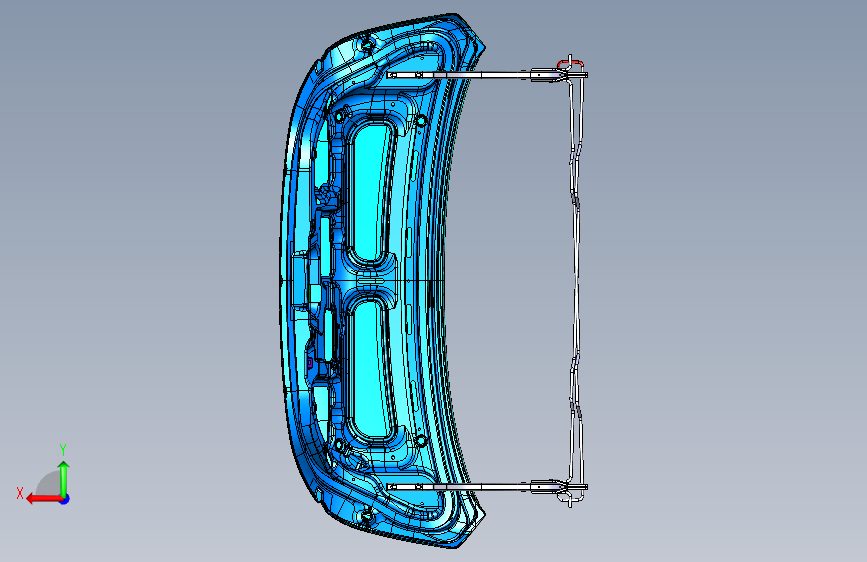Click the blue Z axis dot on triad
Image resolution: width=867 pixels, height=562 pixels.
coord(65,499)
